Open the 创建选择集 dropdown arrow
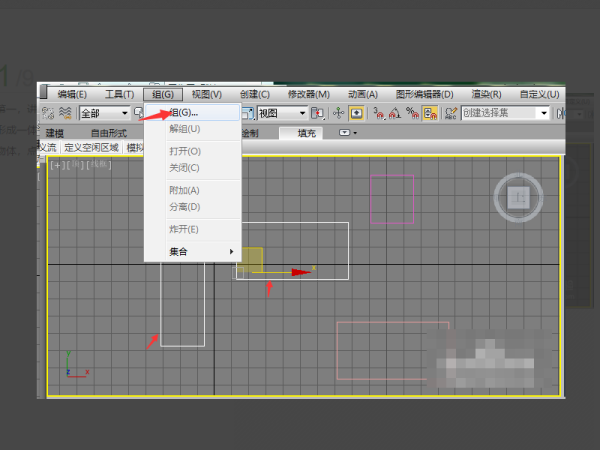Viewport: 600px width, 450px height. coord(544,113)
